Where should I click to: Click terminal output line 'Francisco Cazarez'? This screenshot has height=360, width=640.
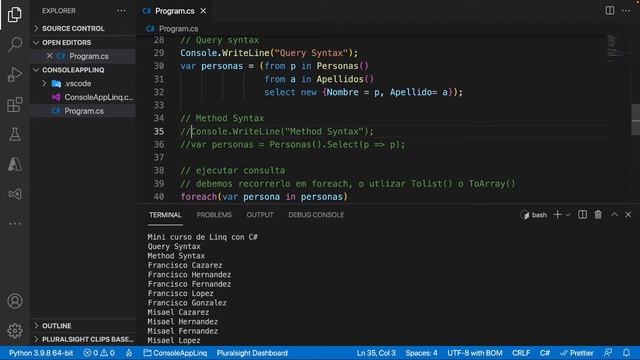(x=185, y=265)
